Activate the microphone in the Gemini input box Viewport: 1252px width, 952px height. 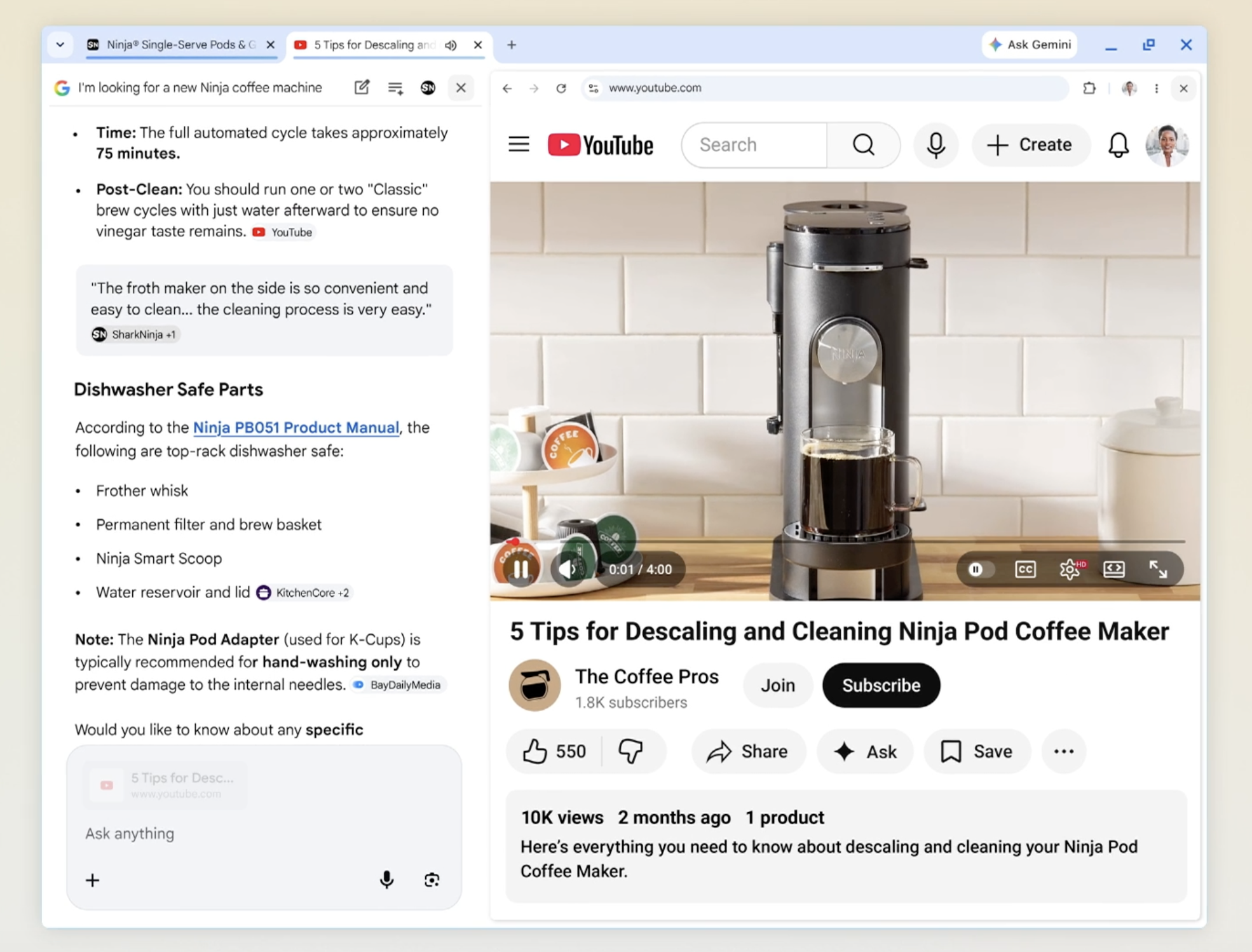click(x=386, y=880)
